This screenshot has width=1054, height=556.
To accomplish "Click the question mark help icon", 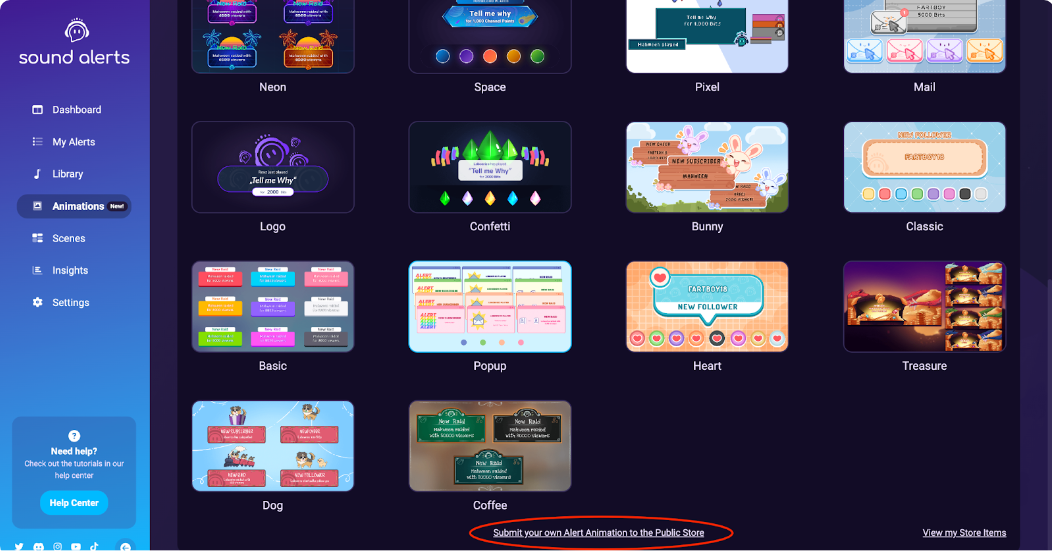I will 74,436.
